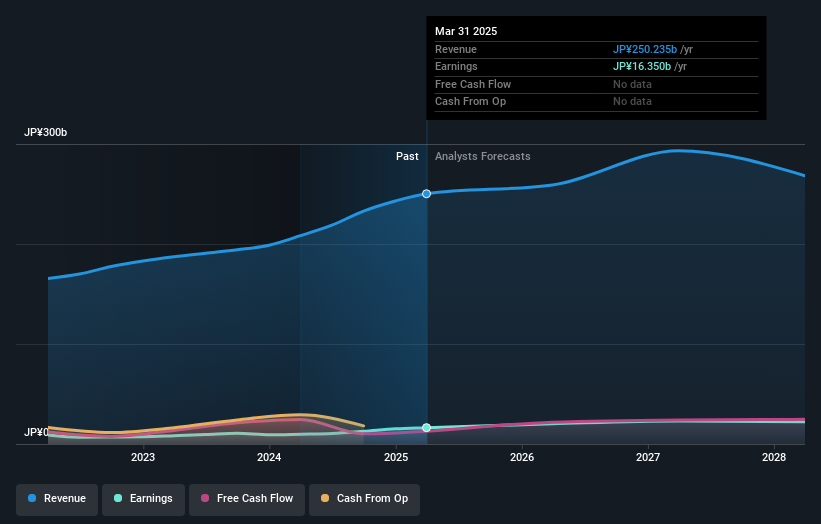Toggle the Cash From Op legend button
This screenshot has width=821, height=524.
pyautogui.click(x=364, y=499)
